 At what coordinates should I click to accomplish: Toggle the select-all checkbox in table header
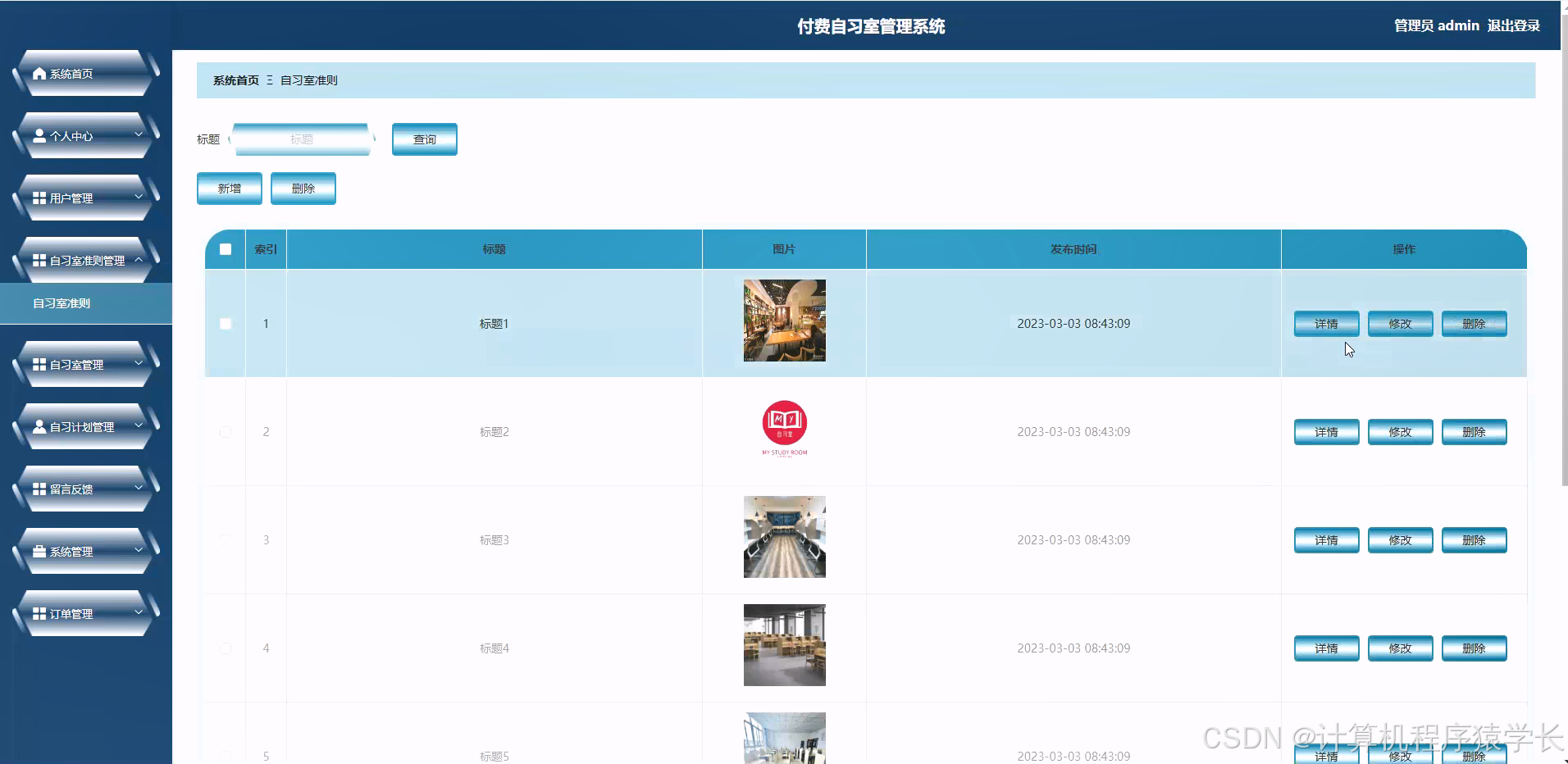click(x=226, y=249)
